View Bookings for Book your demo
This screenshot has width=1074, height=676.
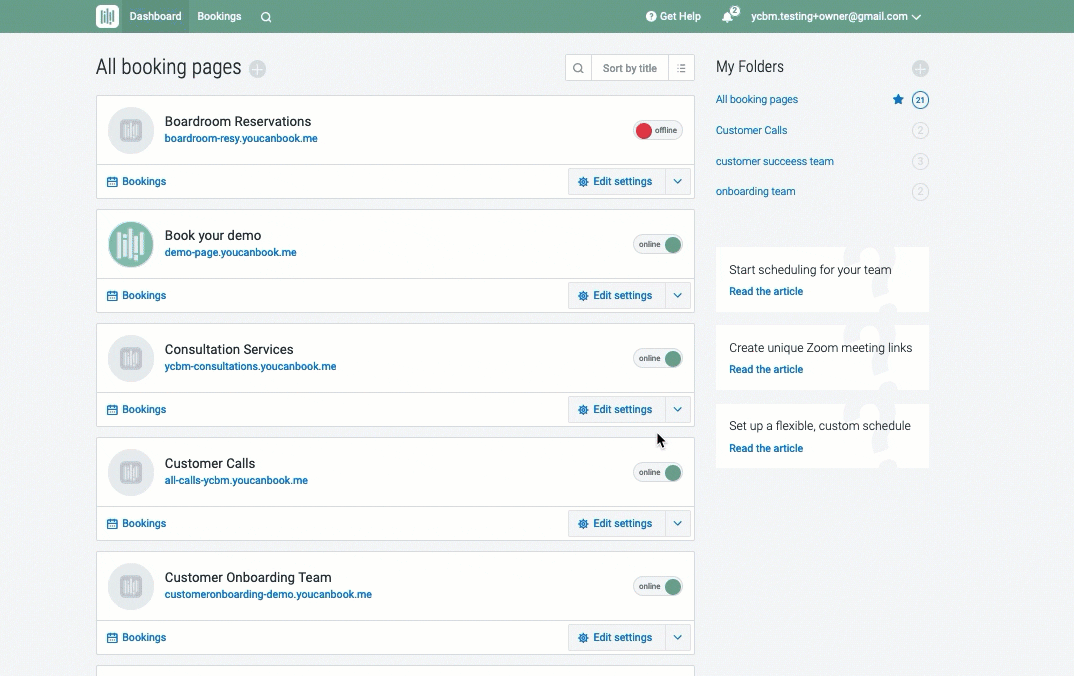pyautogui.click(x=137, y=295)
